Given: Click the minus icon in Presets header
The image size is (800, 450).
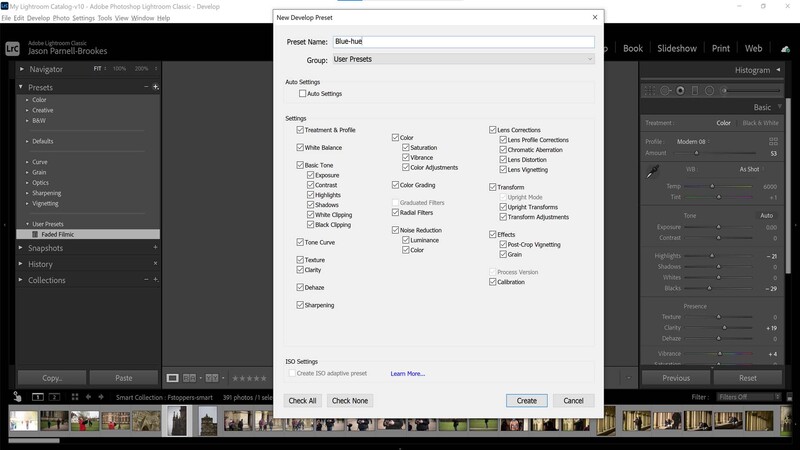Looking at the screenshot, I should (x=146, y=87).
